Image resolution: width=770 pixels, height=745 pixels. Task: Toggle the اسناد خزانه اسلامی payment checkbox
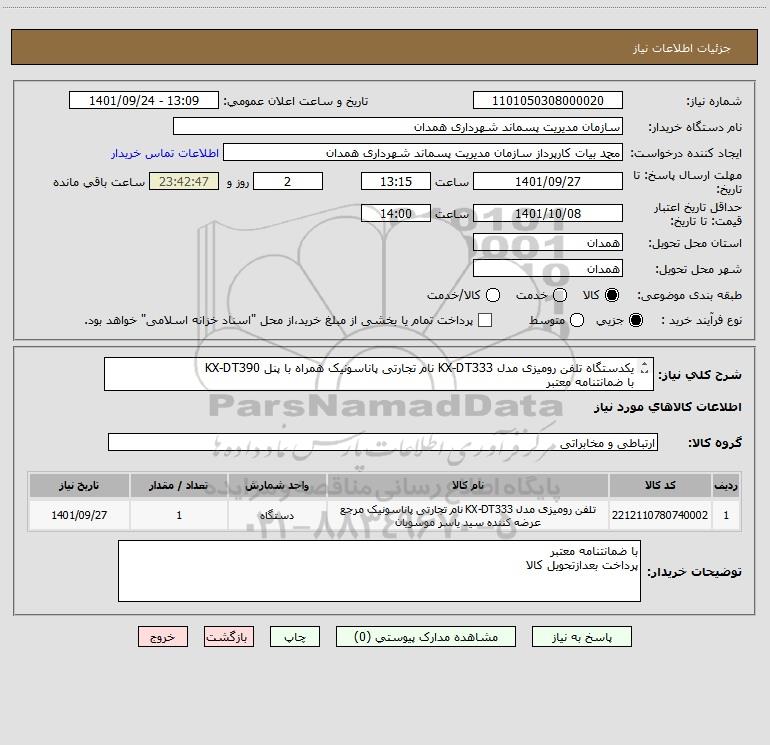[x=485, y=320]
